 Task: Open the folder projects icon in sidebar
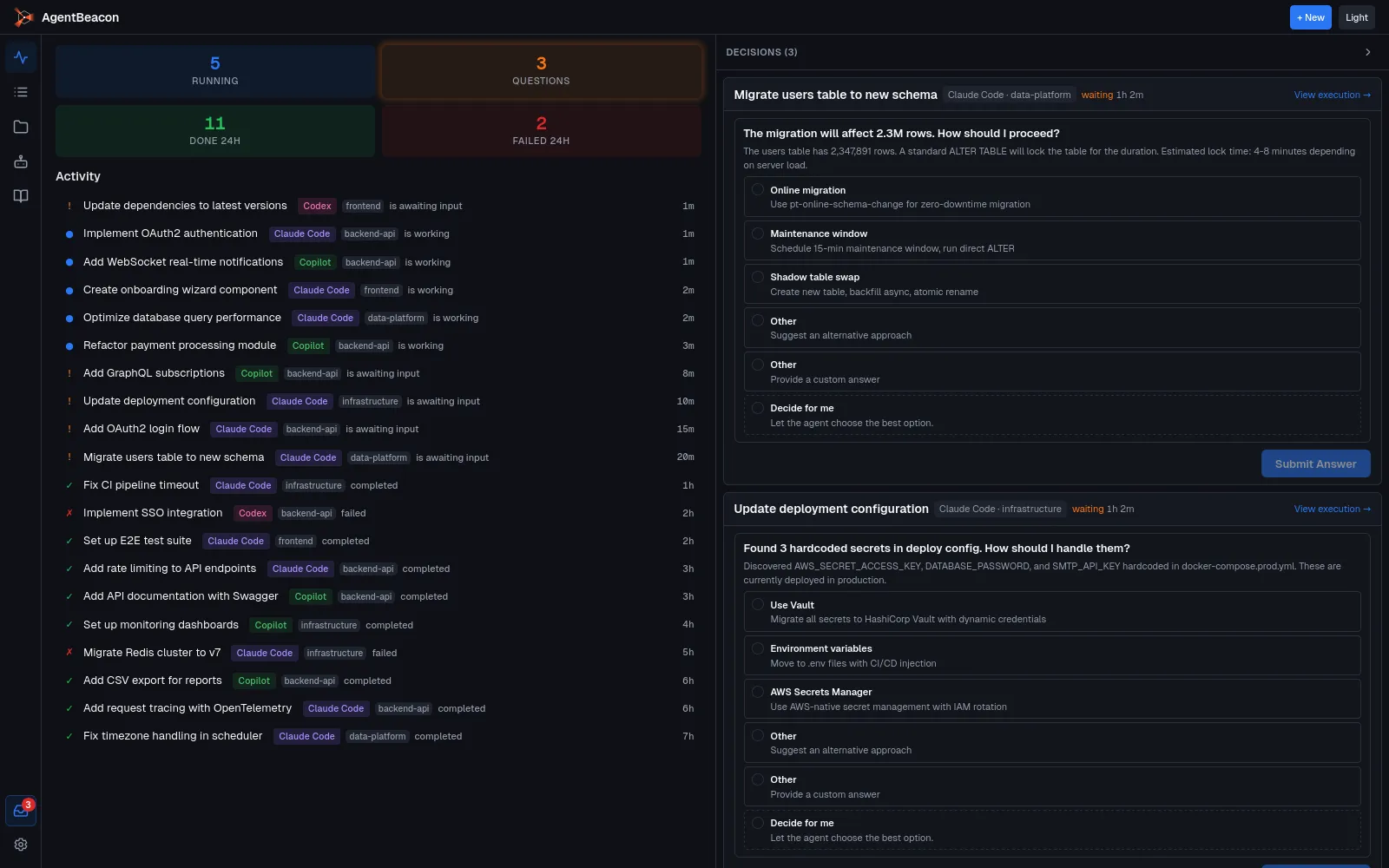(x=21, y=127)
